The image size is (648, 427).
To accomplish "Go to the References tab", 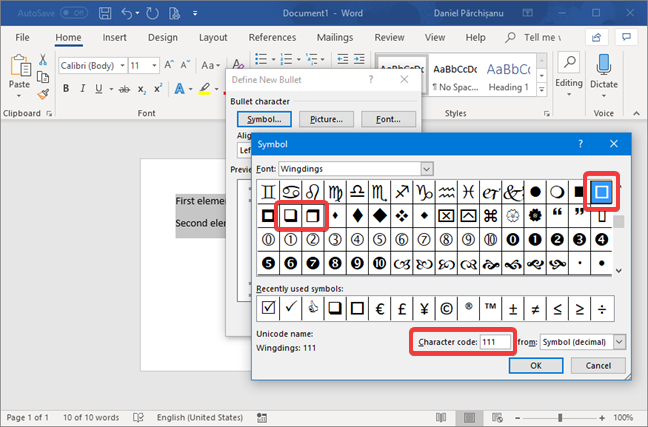I will 272,38.
